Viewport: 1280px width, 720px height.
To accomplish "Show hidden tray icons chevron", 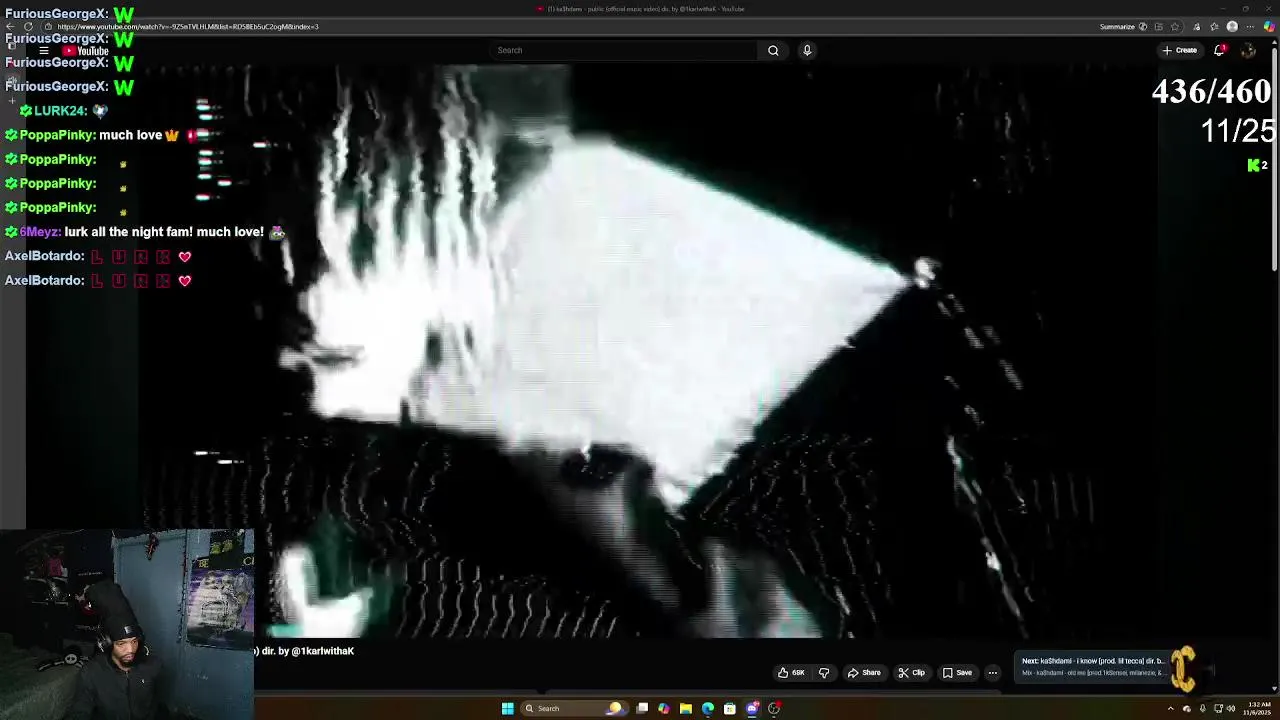I will coord(1171,708).
